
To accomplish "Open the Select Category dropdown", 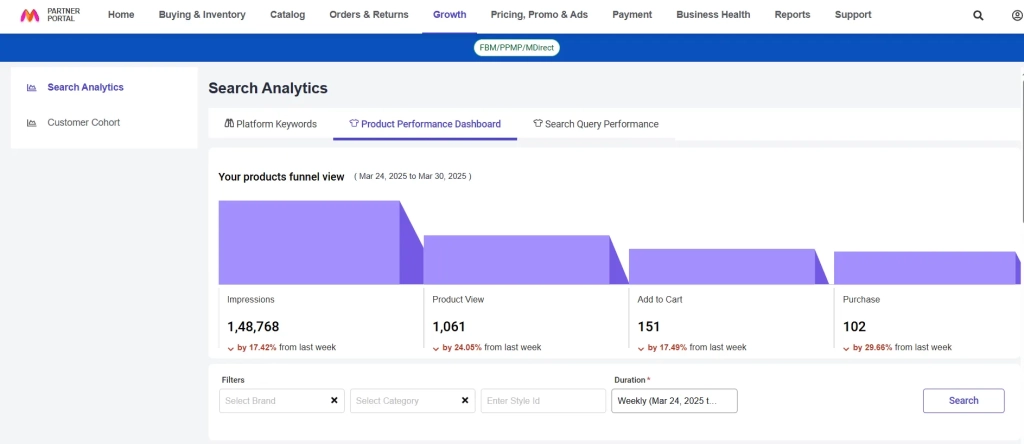I will [402, 401].
